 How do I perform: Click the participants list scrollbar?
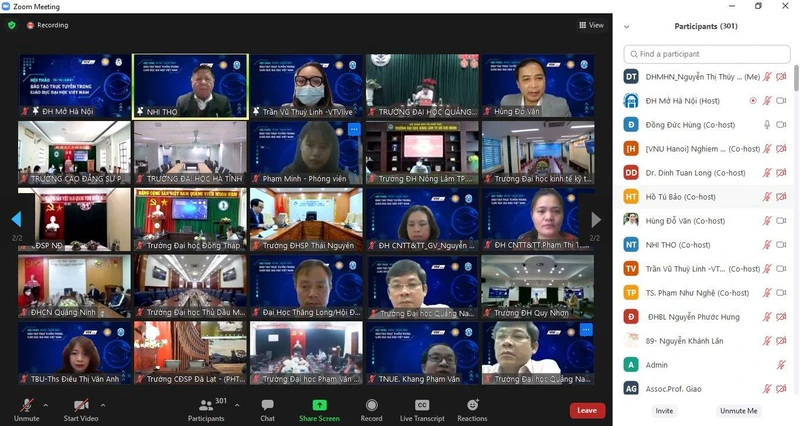(x=796, y=79)
